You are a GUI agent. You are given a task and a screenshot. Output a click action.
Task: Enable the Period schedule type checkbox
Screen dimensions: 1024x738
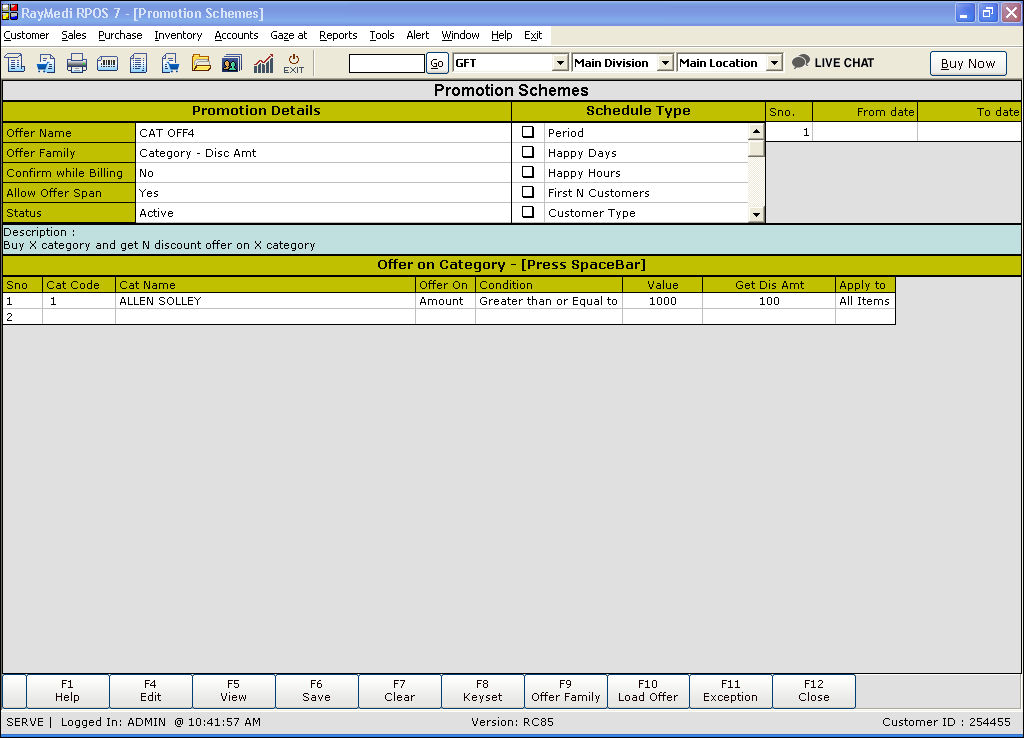528,132
